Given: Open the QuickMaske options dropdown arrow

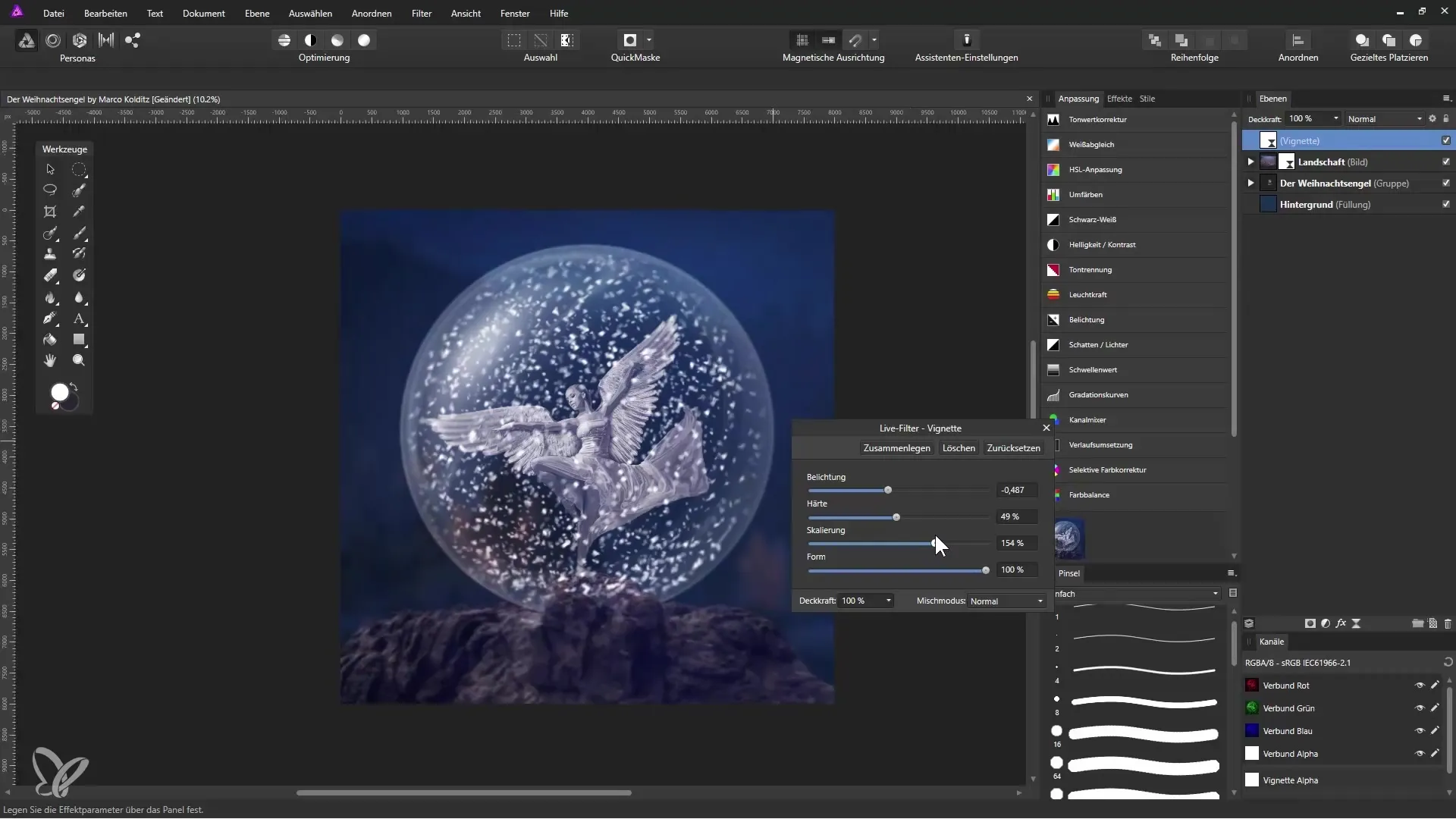Looking at the screenshot, I should pyautogui.click(x=649, y=40).
